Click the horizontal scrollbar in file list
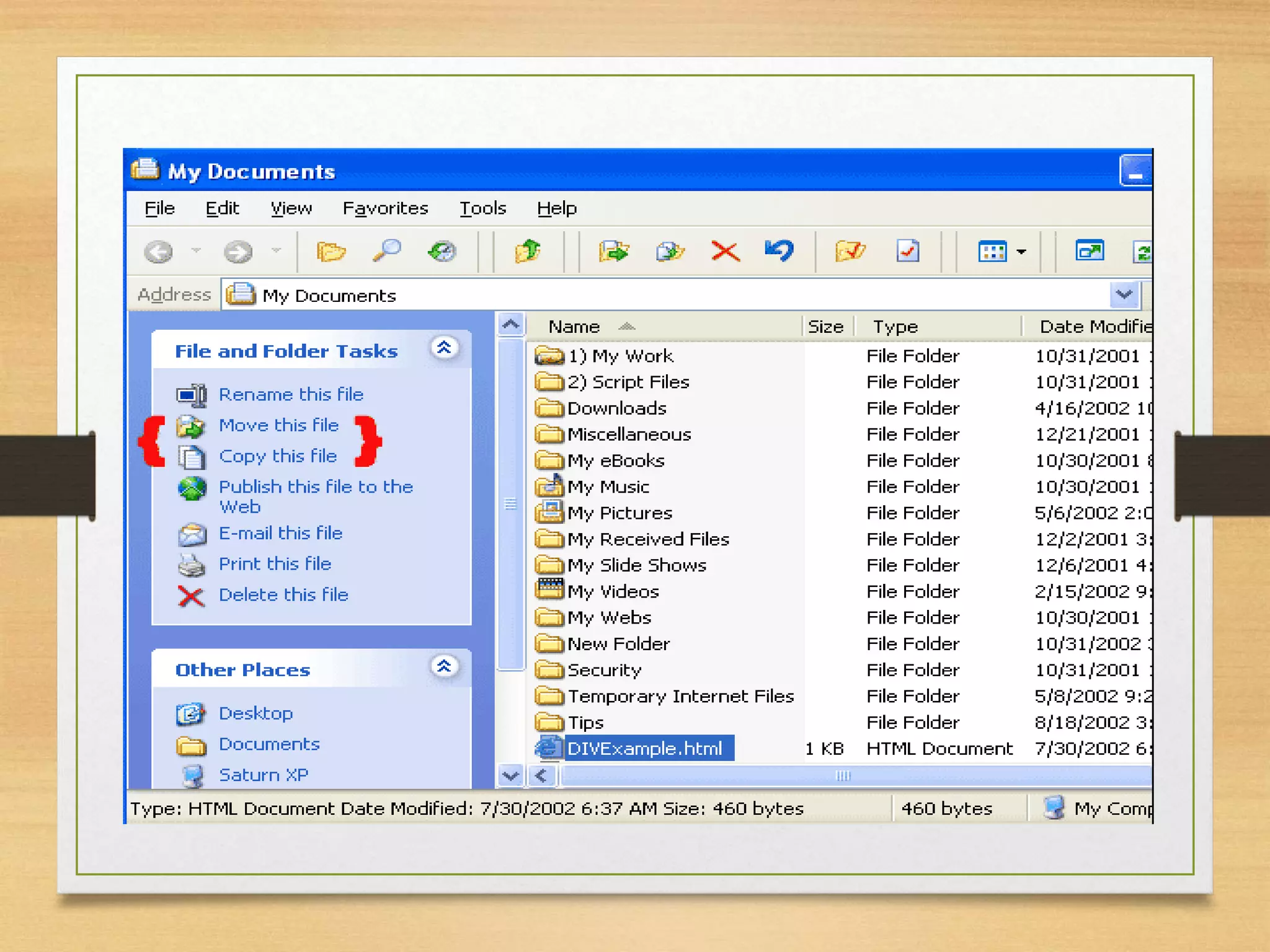This screenshot has width=1270, height=952. (842, 776)
